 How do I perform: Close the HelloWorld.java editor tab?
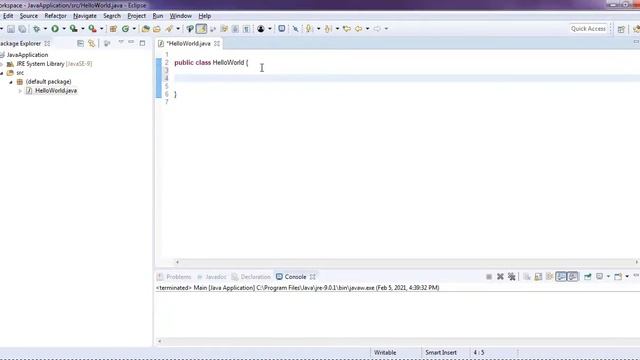click(x=217, y=43)
